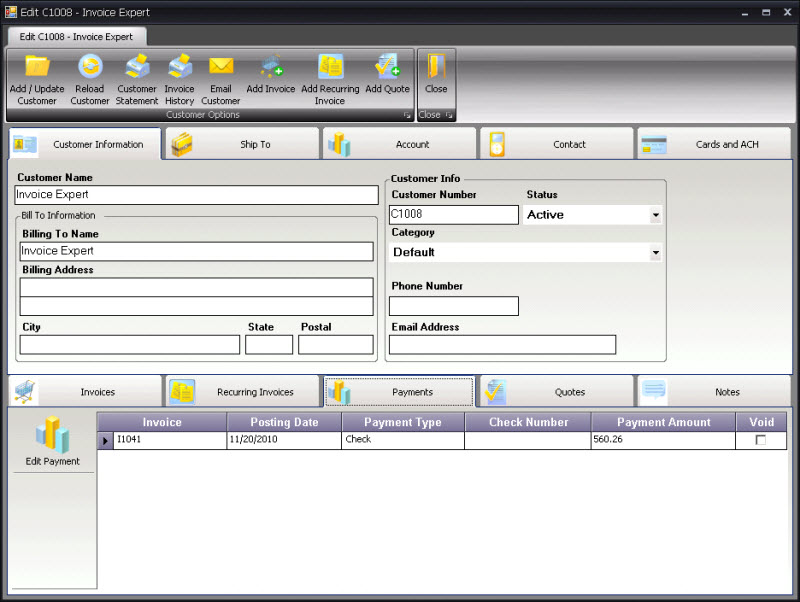Viewport: 800px width, 602px height.
Task: Click the Customer Number field C1008
Action: pos(454,215)
